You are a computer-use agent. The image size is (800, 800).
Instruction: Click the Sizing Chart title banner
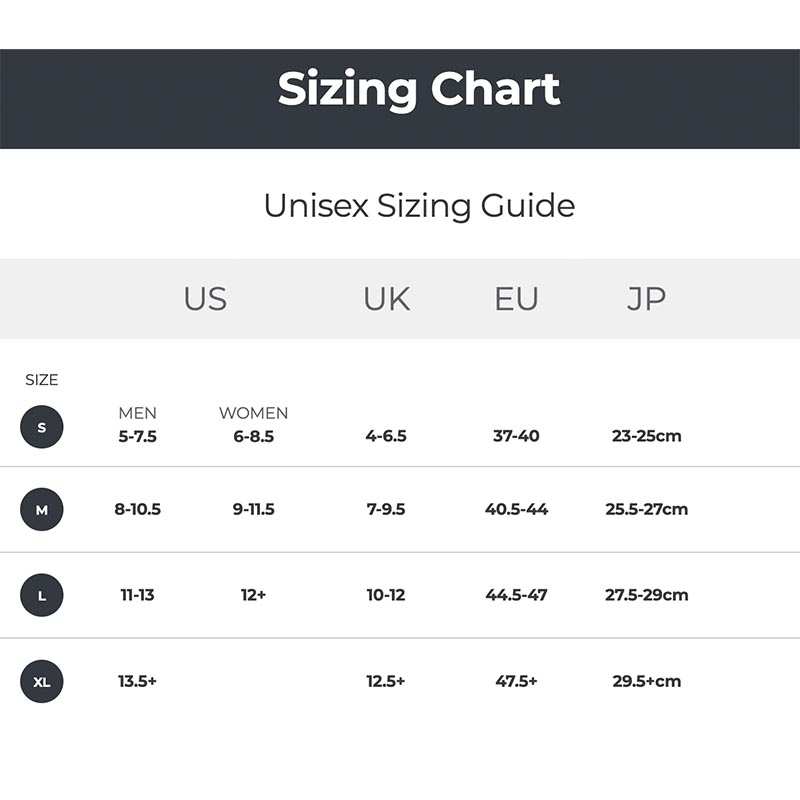click(x=400, y=99)
